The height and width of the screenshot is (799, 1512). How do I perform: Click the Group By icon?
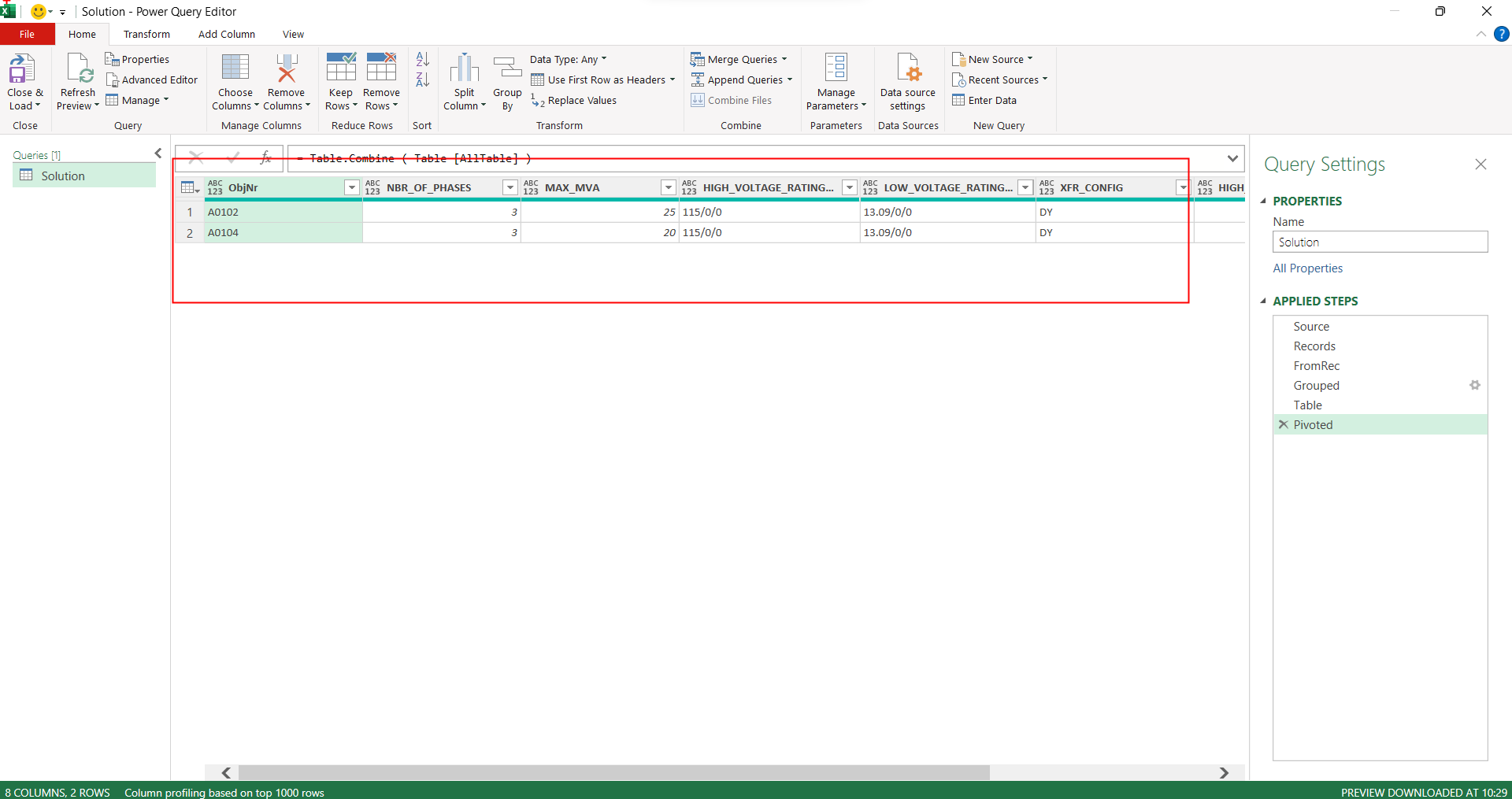pyautogui.click(x=507, y=68)
